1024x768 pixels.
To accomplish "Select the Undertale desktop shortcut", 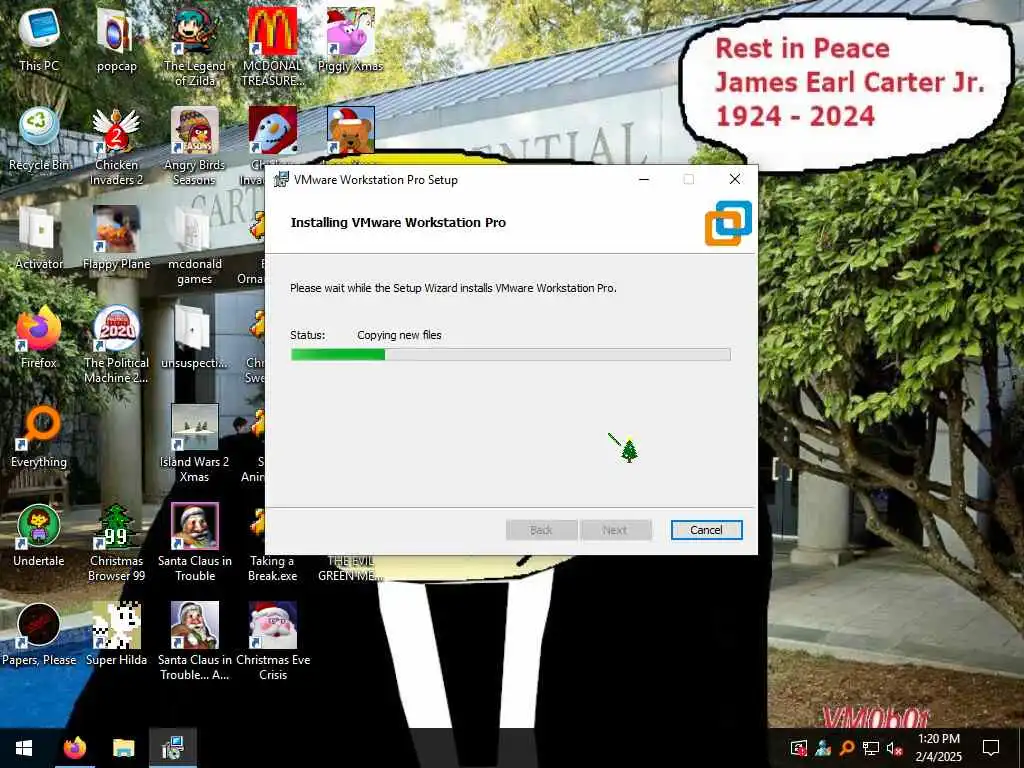I will 39,536.
